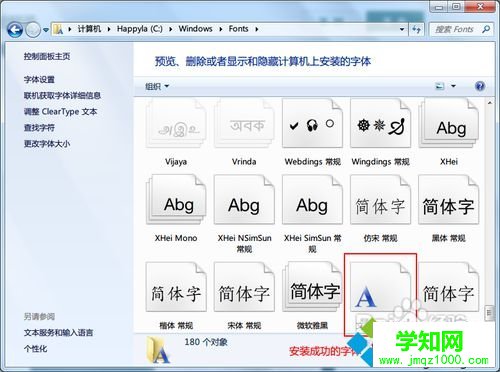
Task: Minimize the Fonts window
Action: (439, 6)
